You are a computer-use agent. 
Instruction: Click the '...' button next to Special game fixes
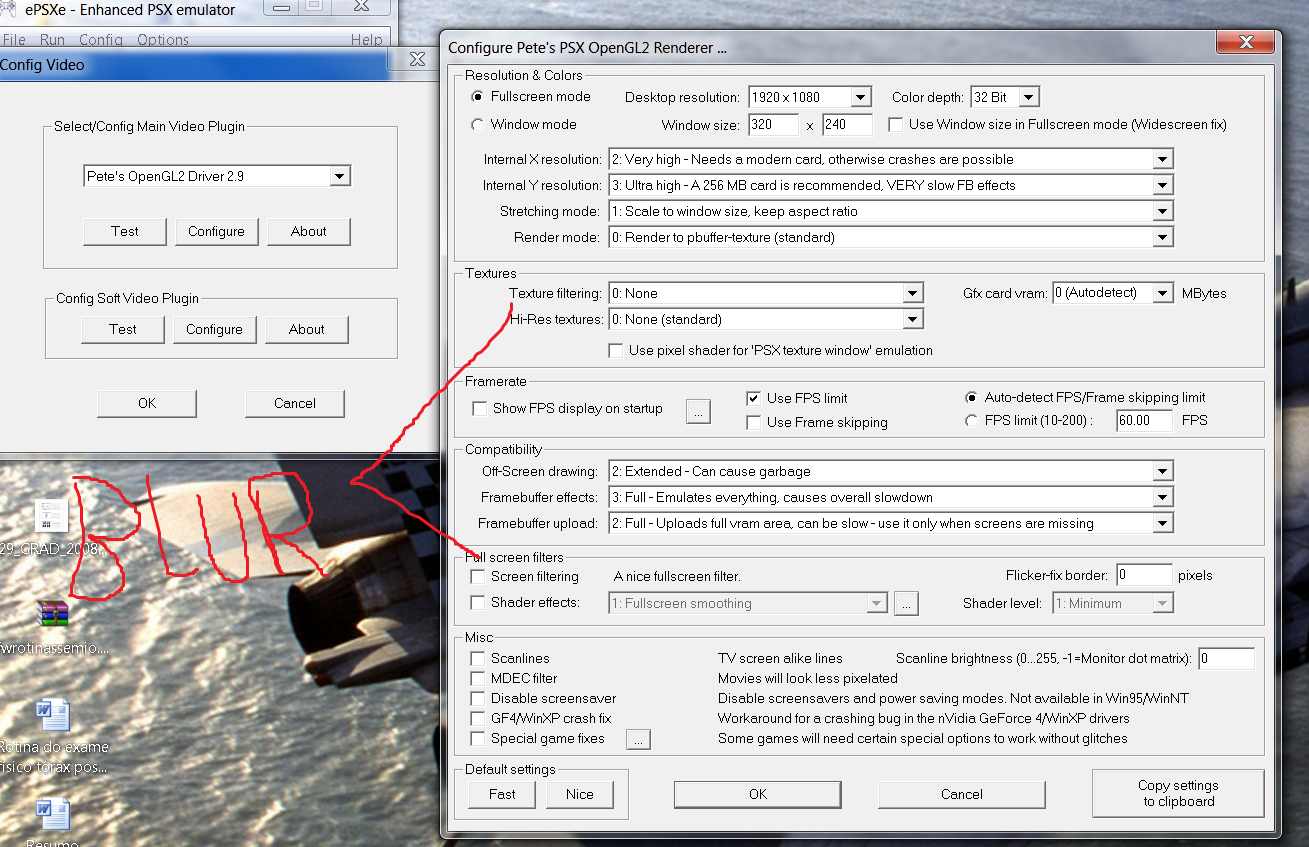[638, 739]
